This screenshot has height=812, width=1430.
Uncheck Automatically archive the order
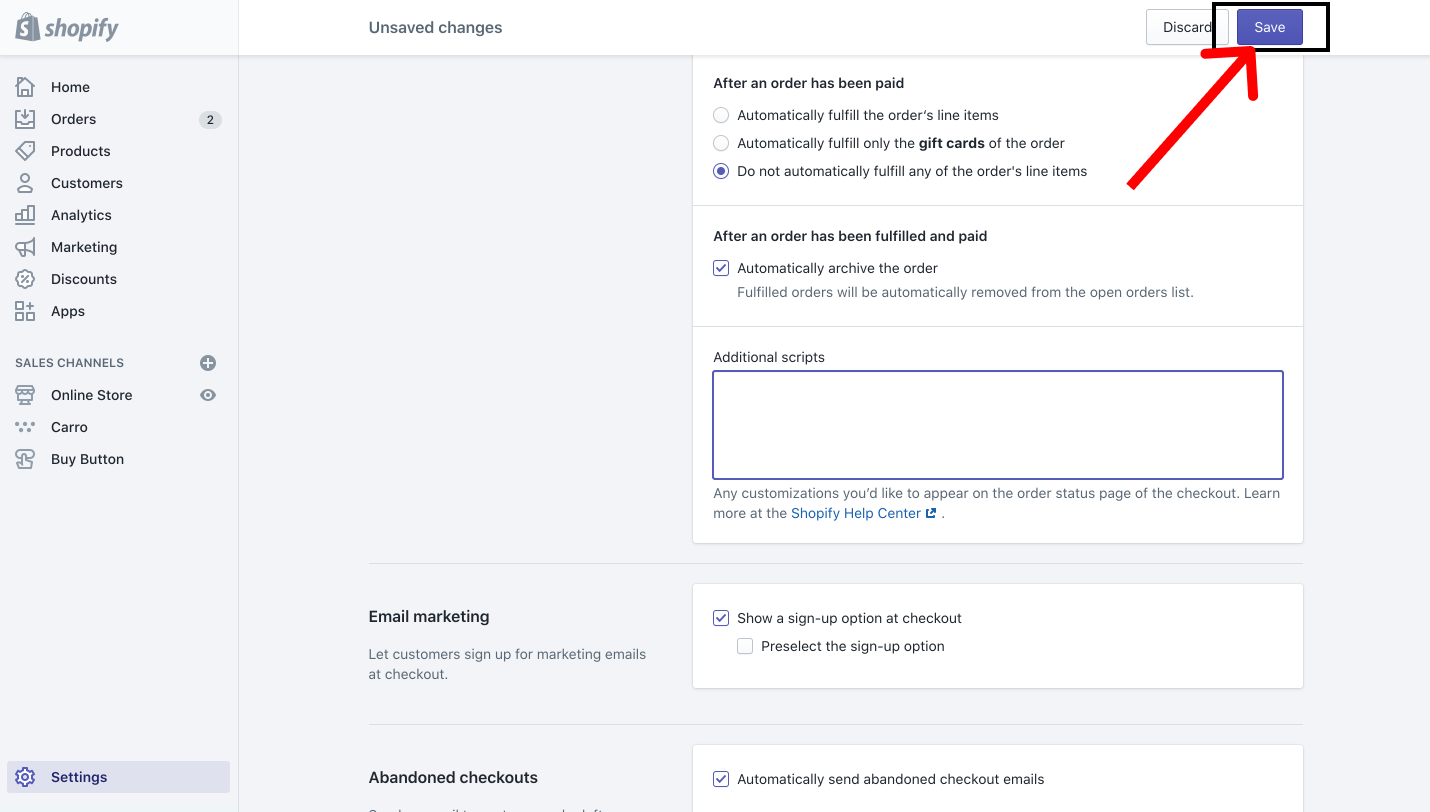[721, 268]
